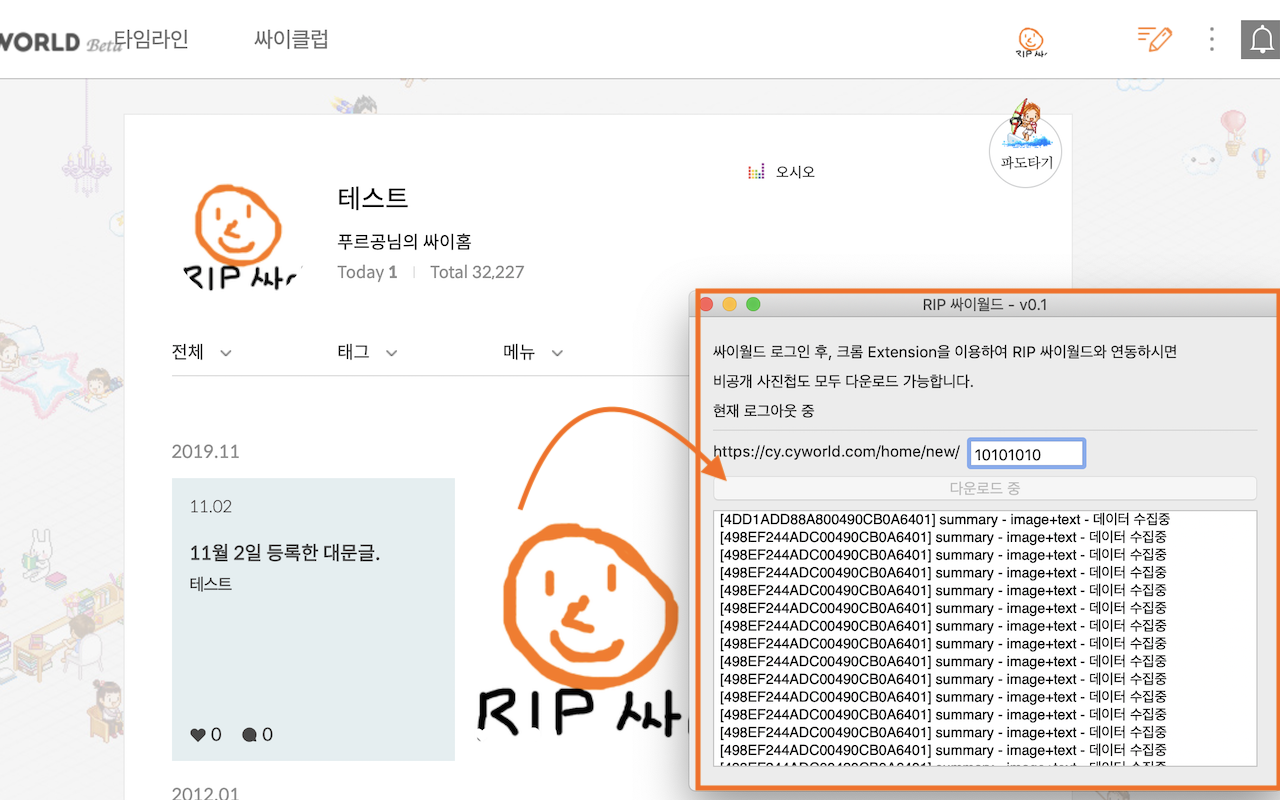Open the 싸이클럽 tab
The height and width of the screenshot is (800, 1280).
(291, 39)
